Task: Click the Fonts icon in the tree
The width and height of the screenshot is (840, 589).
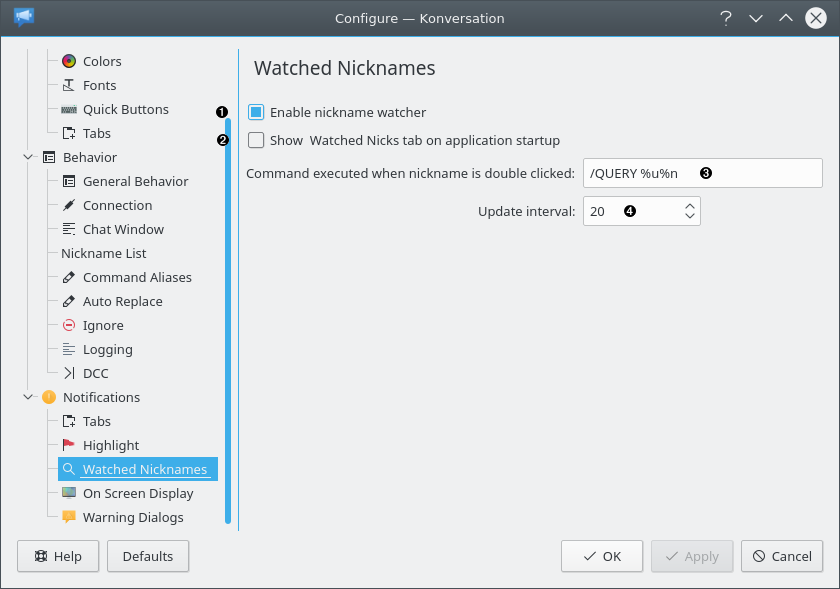Action: [69, 85]
